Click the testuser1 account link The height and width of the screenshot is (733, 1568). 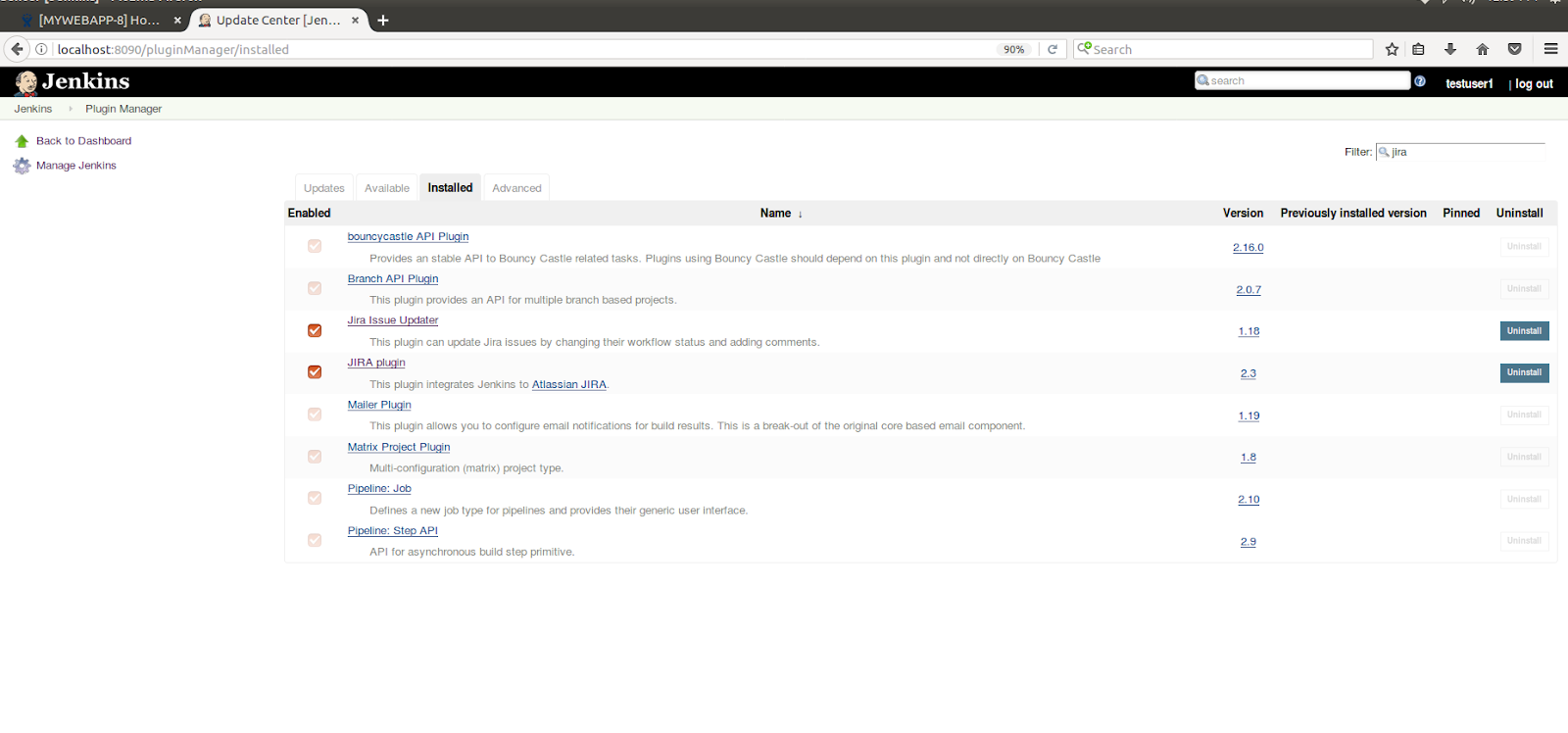coord(1469,83)
